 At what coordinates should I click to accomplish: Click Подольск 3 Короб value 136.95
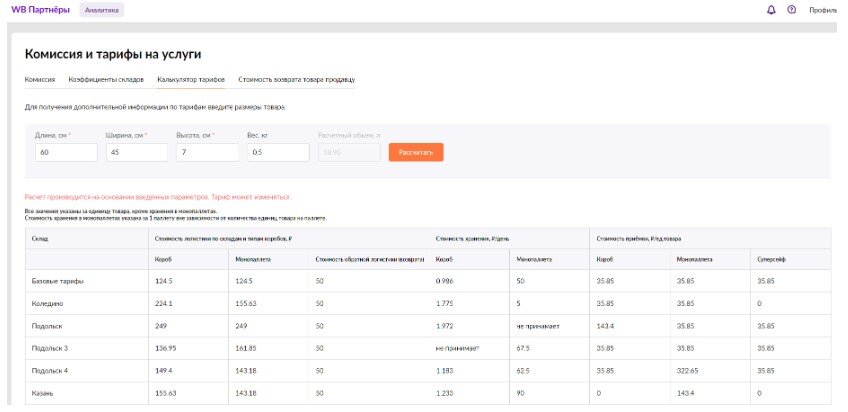pyautogui.click(x=165, y=349)
